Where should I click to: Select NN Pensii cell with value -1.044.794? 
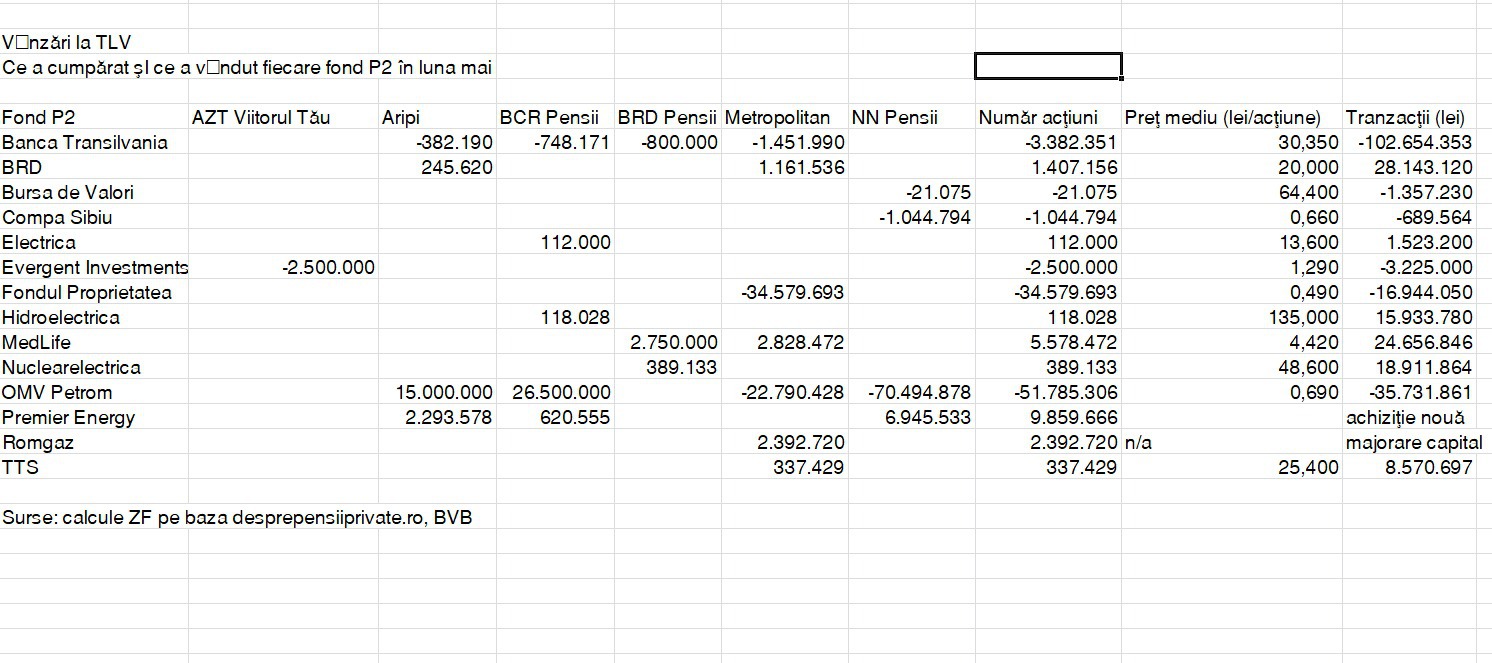pyautogui.click(x=924, y=217)
